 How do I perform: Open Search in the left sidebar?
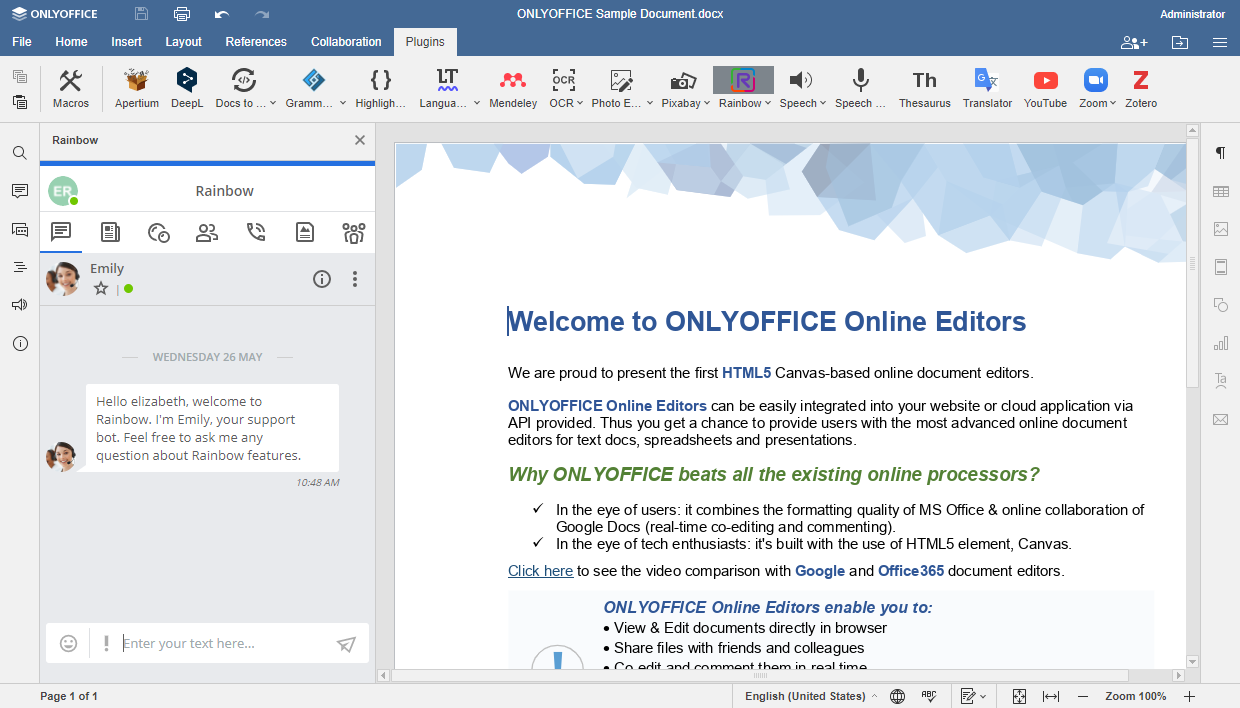(x=20, y=153)
